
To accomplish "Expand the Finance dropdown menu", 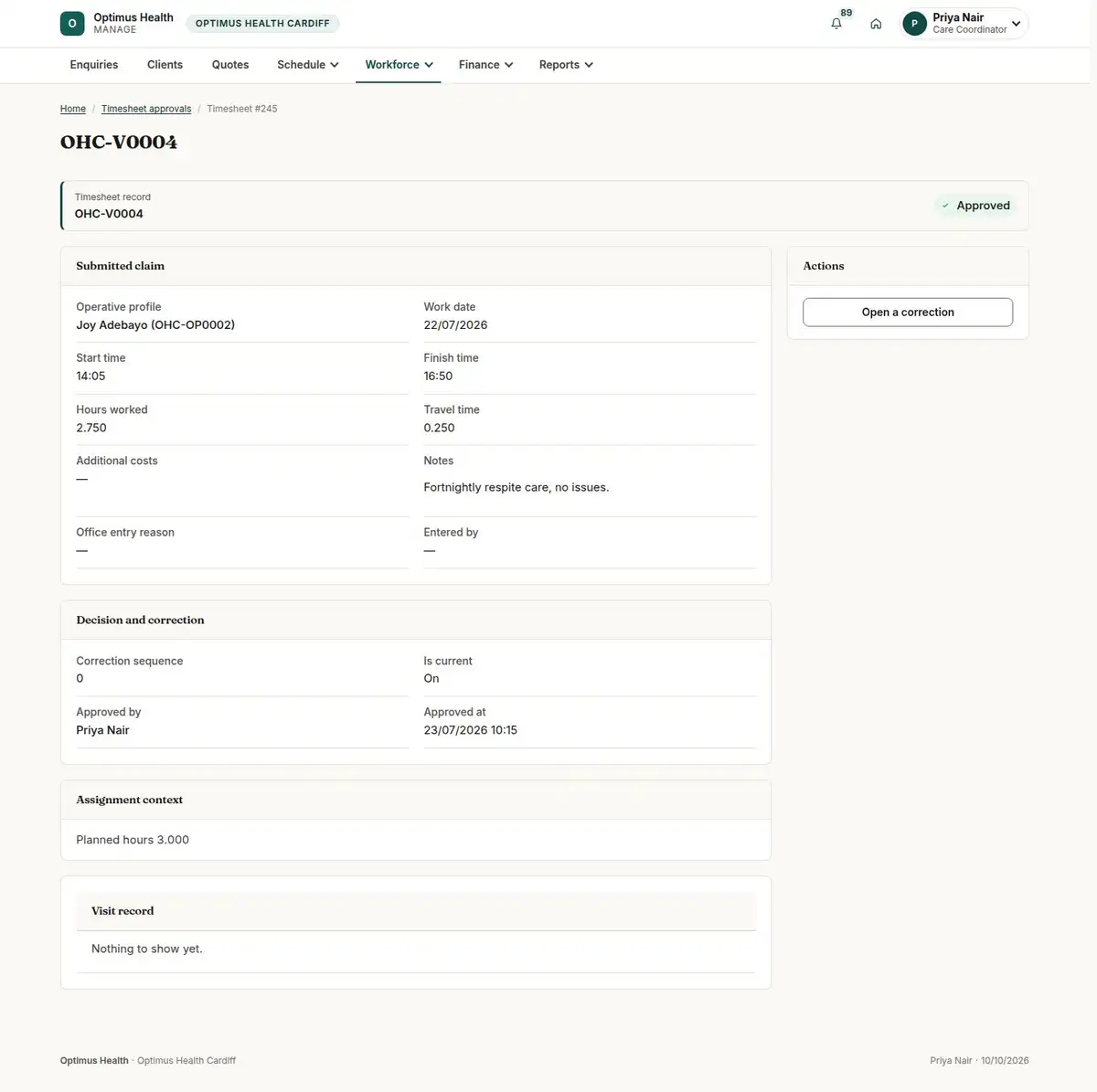I will [485, 65].
